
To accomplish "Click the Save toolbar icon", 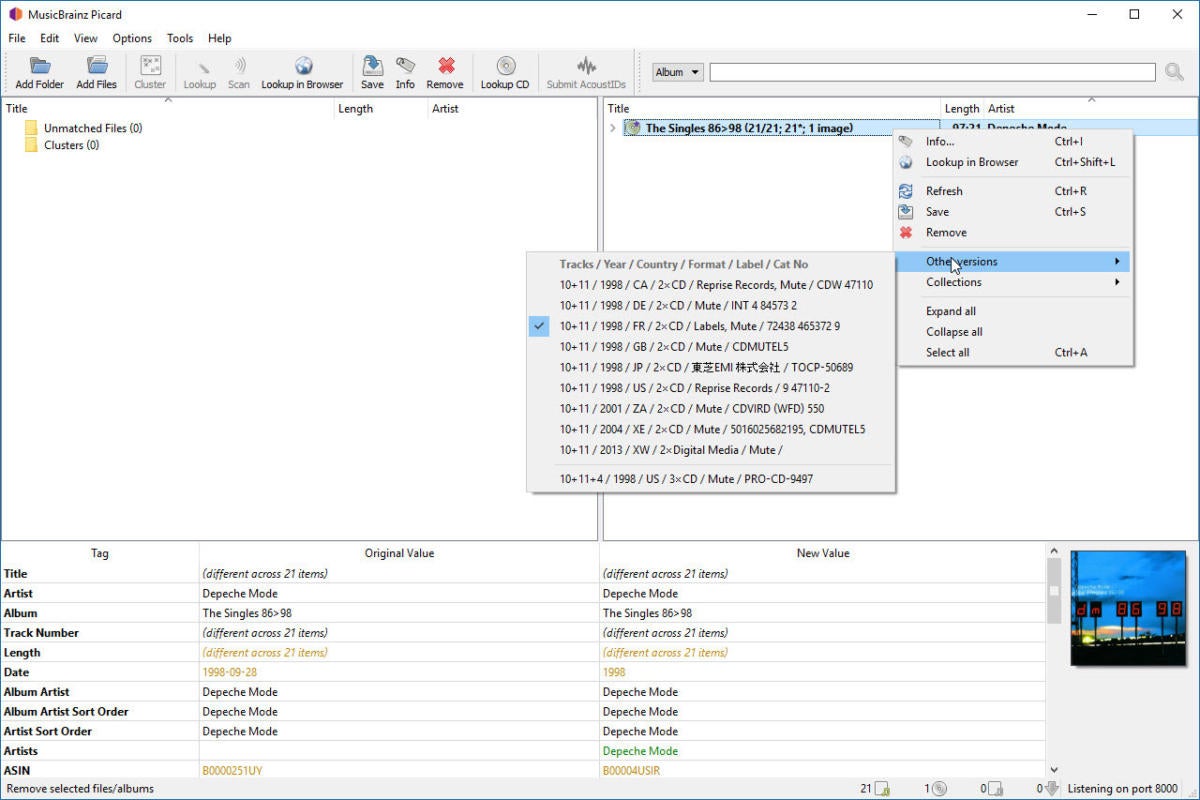I will pos(372,66).
